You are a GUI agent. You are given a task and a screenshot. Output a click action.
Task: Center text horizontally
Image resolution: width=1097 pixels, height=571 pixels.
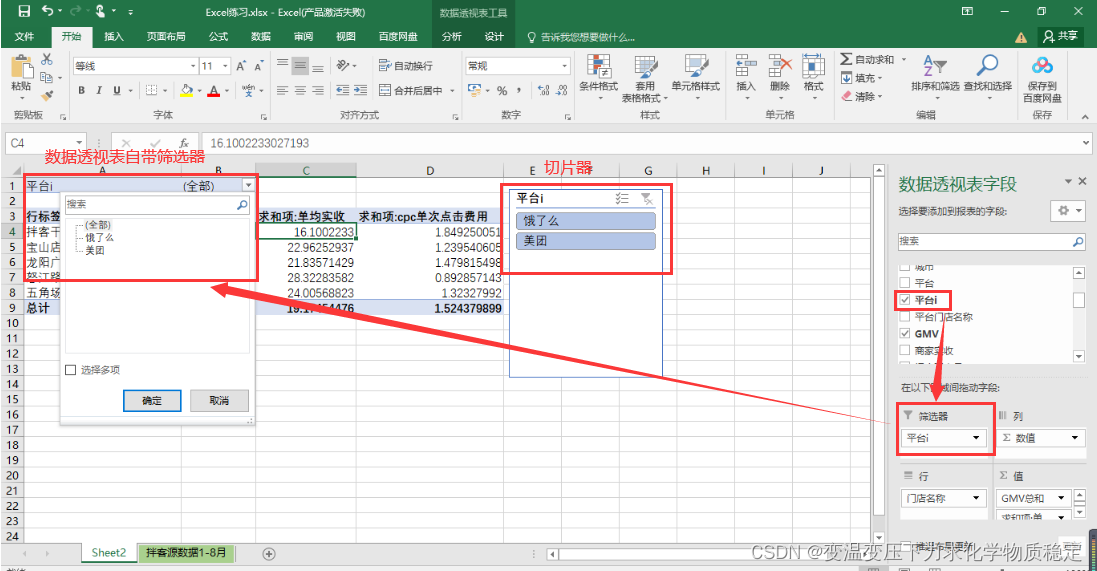click(300, 90)
